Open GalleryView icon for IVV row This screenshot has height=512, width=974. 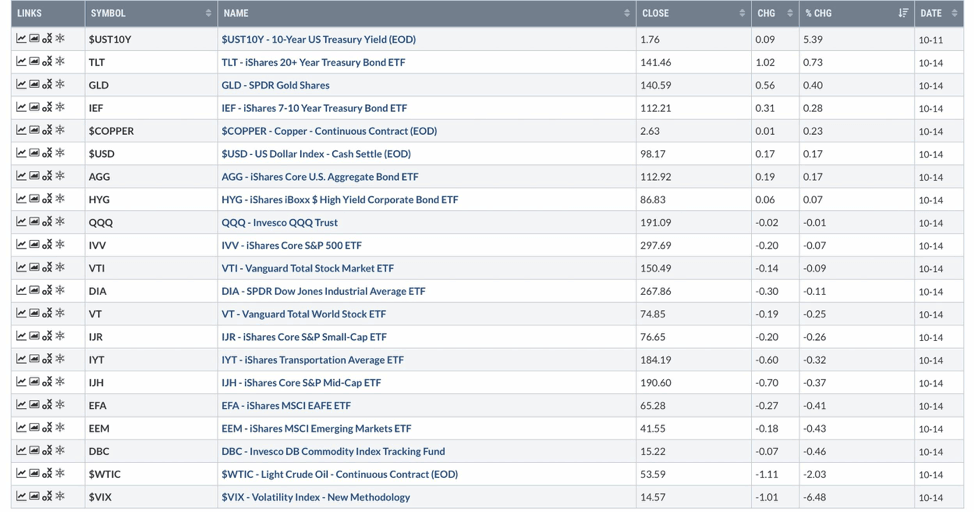34,244
